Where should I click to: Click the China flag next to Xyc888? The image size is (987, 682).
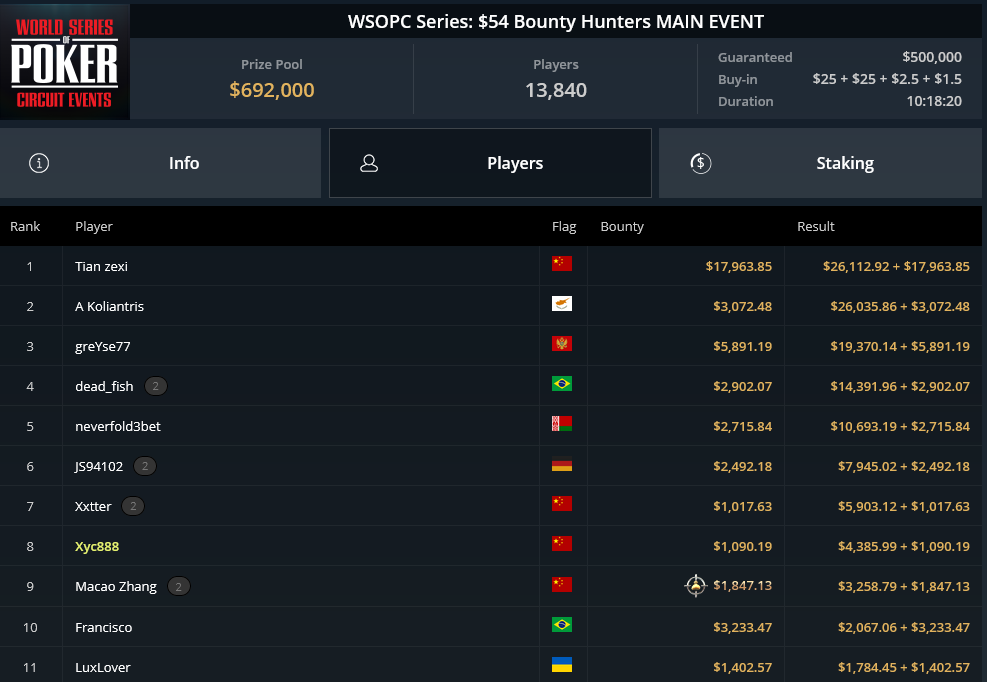[x=561, y=543]
